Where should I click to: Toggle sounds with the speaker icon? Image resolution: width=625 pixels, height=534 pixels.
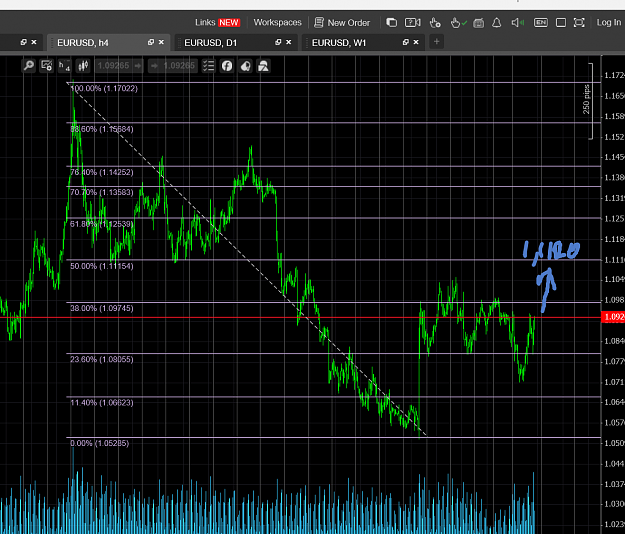(517, 23)
